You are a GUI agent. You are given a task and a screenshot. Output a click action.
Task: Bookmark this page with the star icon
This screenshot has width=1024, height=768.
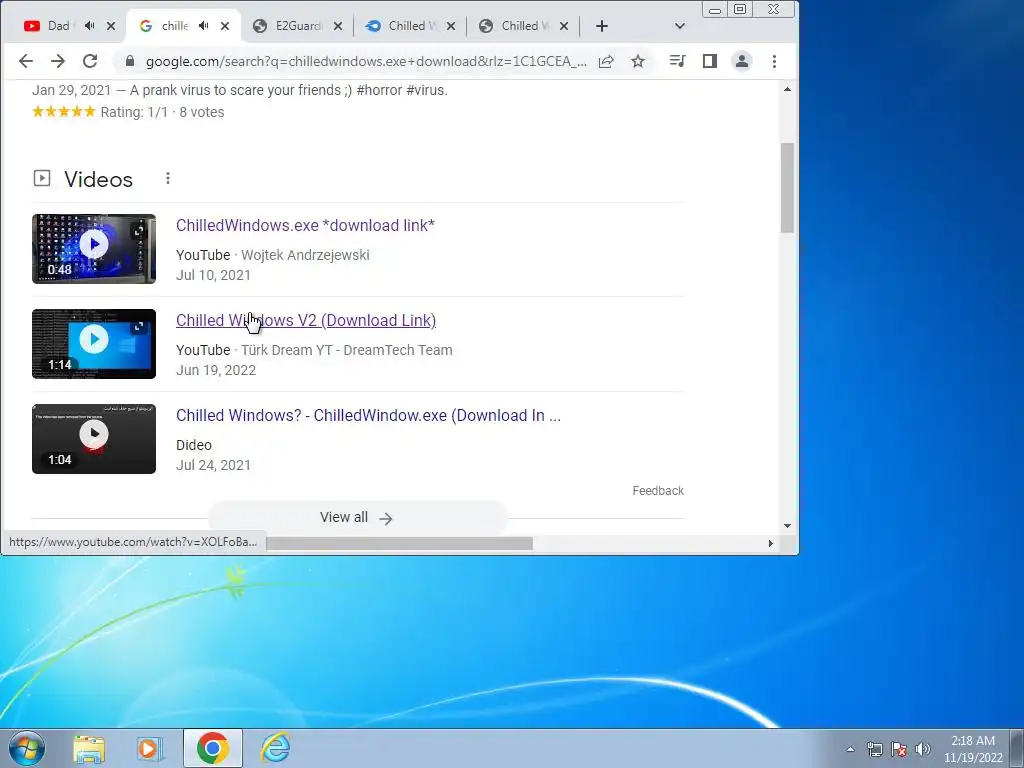(x=638, y=61)
